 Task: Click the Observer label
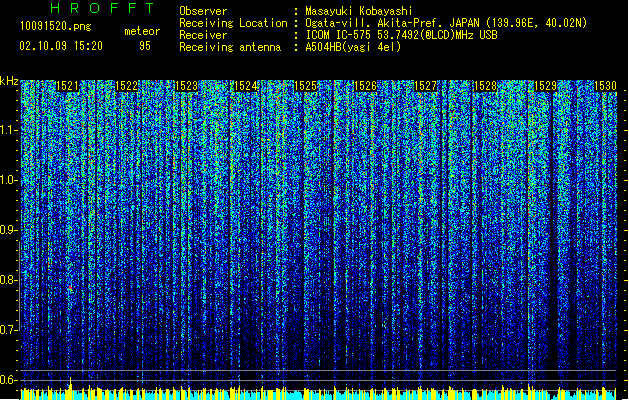203,11
